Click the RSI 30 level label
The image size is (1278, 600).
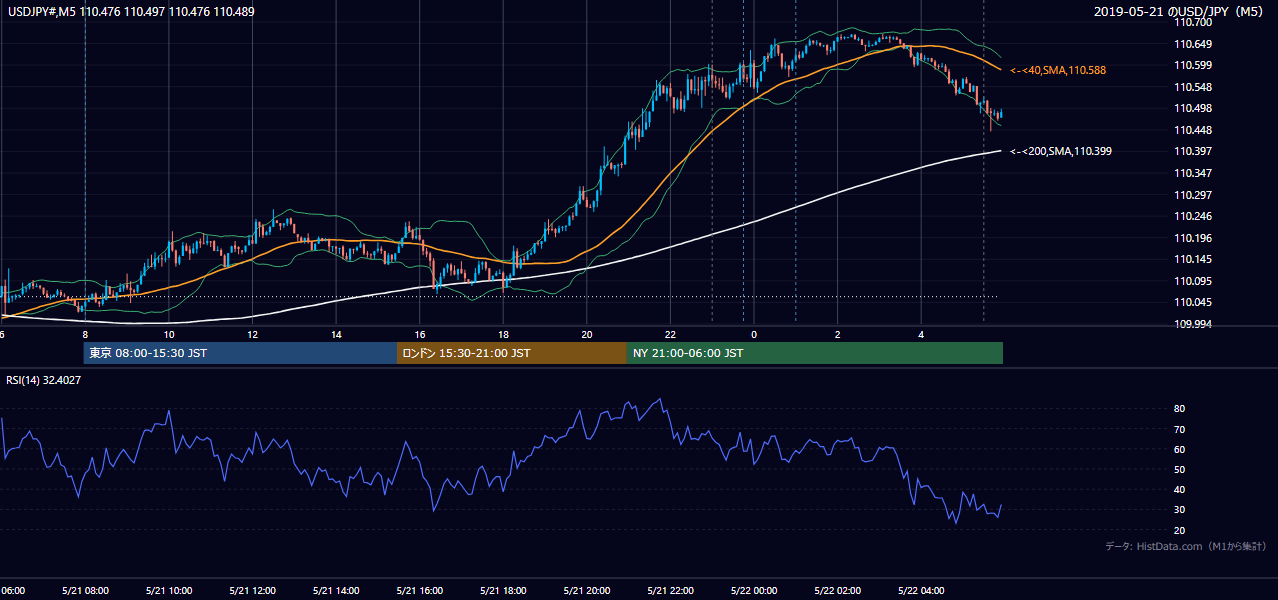click(1180, 510)
